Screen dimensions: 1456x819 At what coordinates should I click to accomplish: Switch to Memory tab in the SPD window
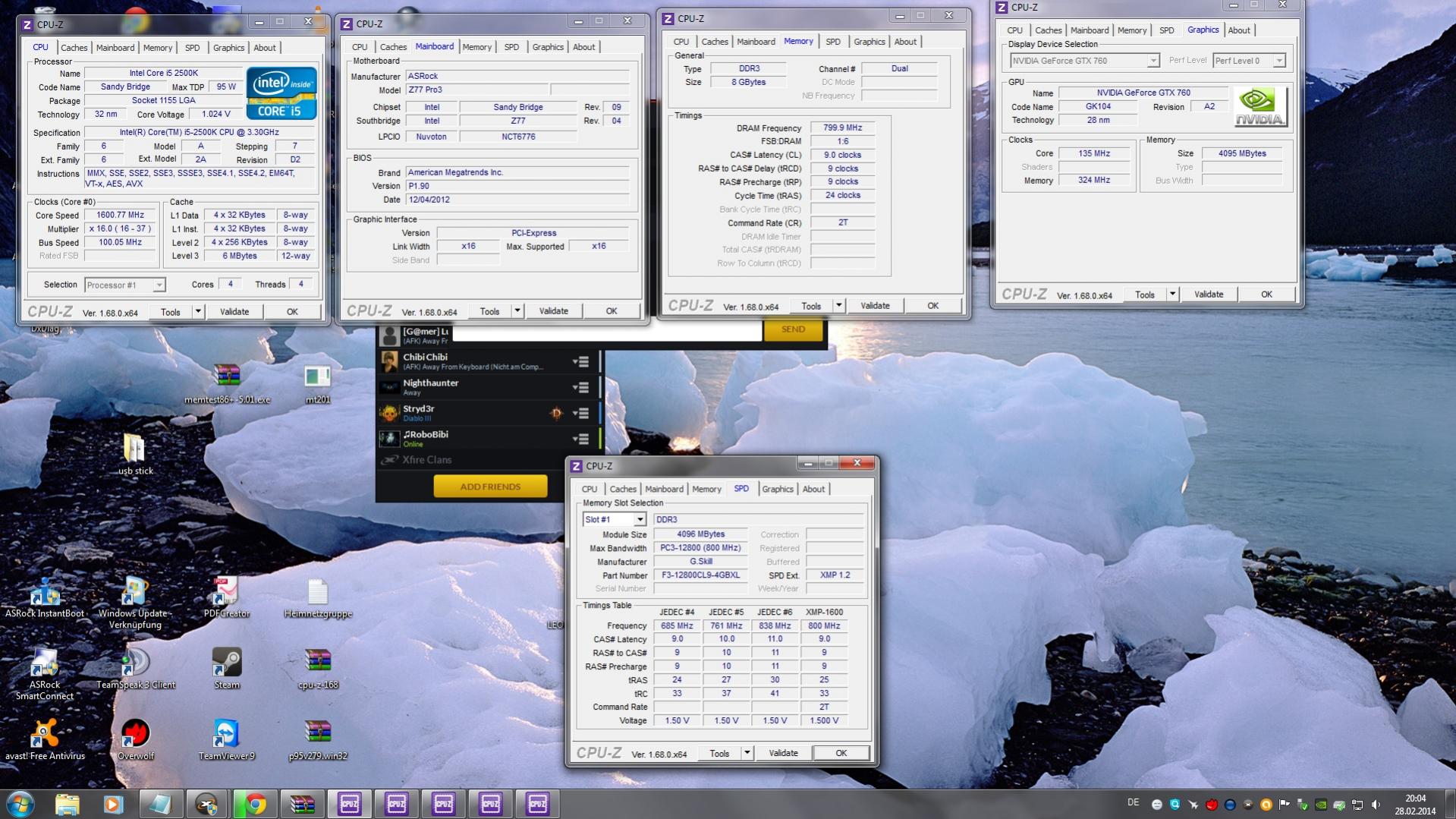coord(706,490)
